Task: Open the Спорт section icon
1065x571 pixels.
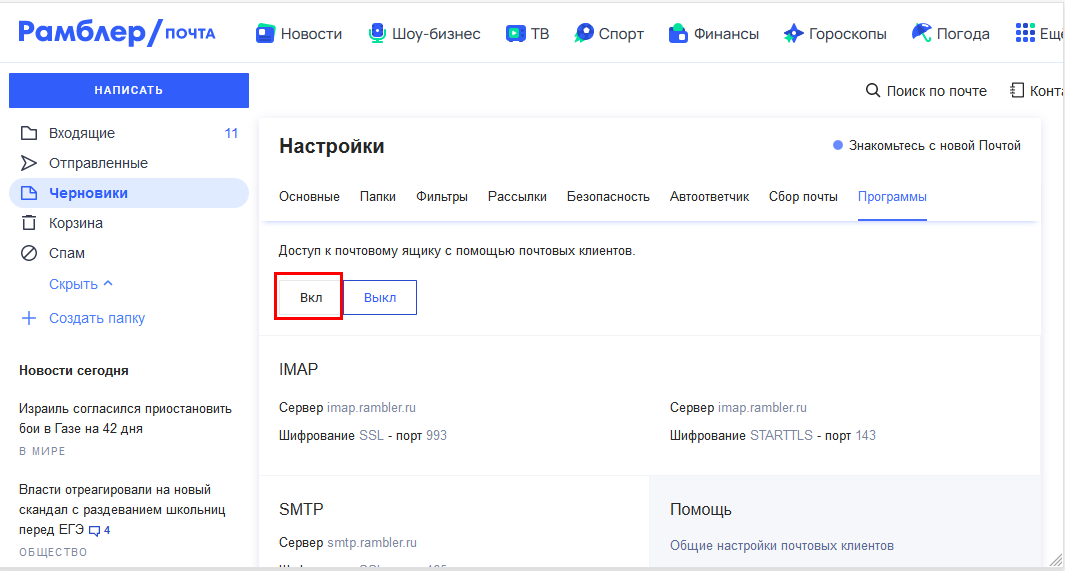Action: click(x=584, y=34)
